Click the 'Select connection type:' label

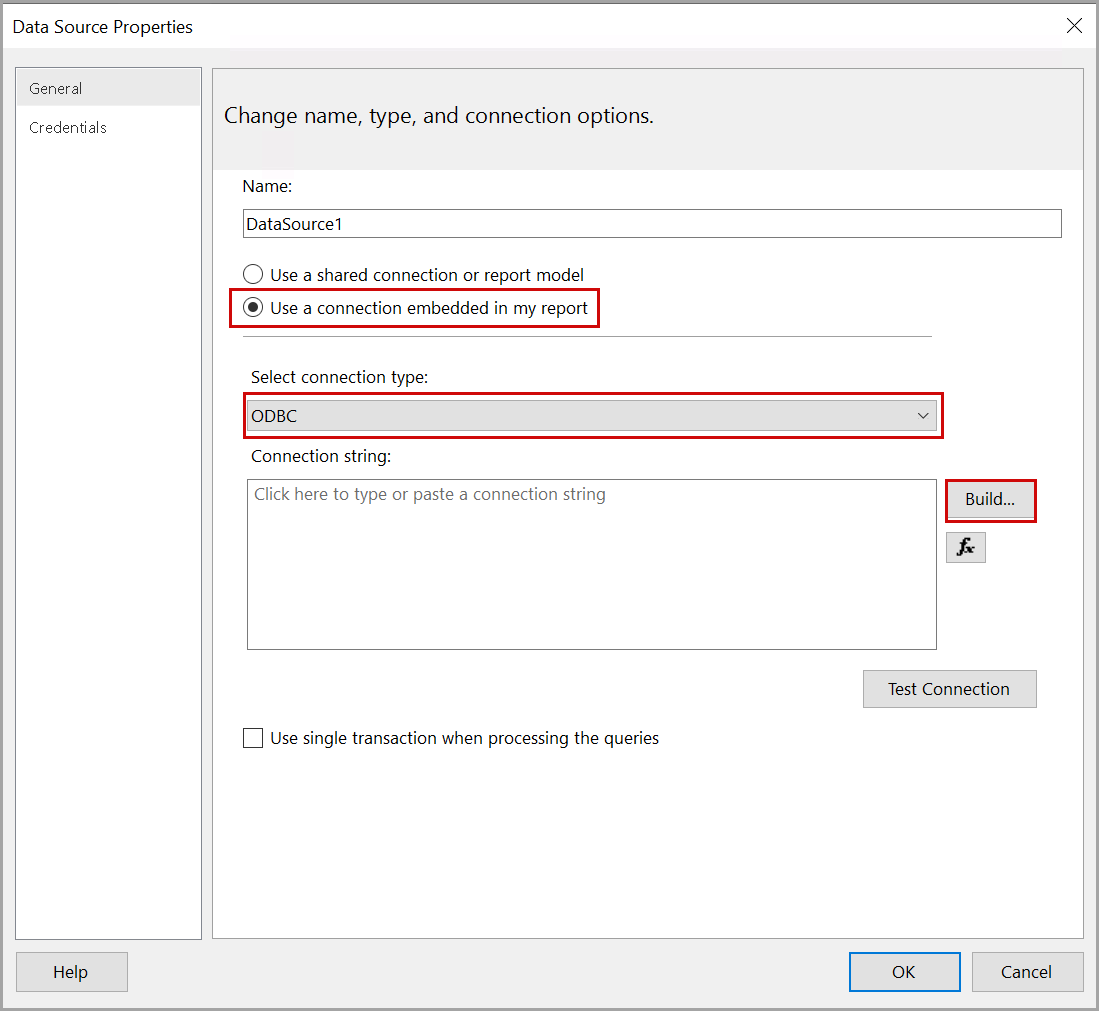click(x=339, y=377)
